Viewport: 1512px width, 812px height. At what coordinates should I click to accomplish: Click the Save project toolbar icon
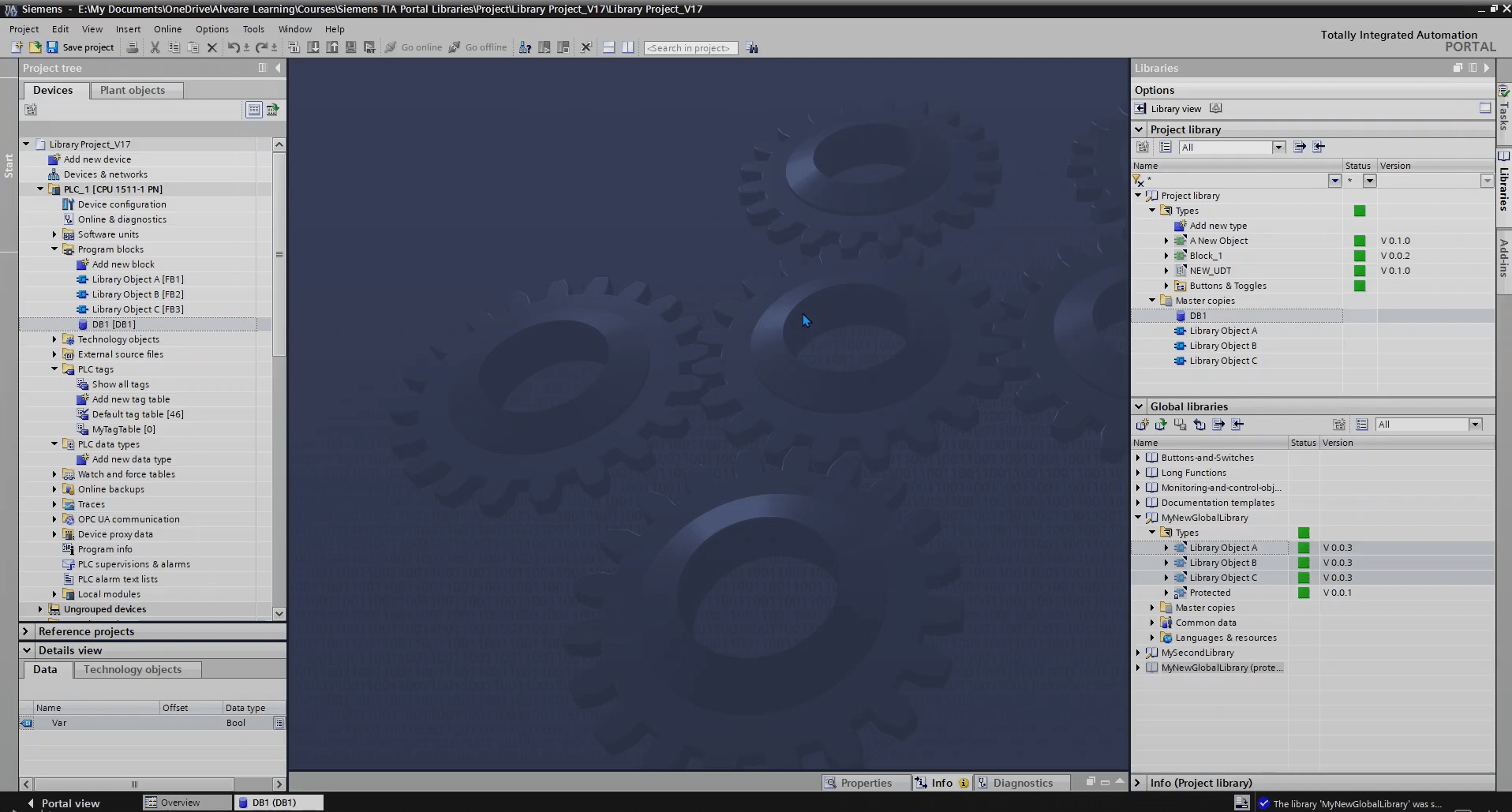tap(52, 47)
